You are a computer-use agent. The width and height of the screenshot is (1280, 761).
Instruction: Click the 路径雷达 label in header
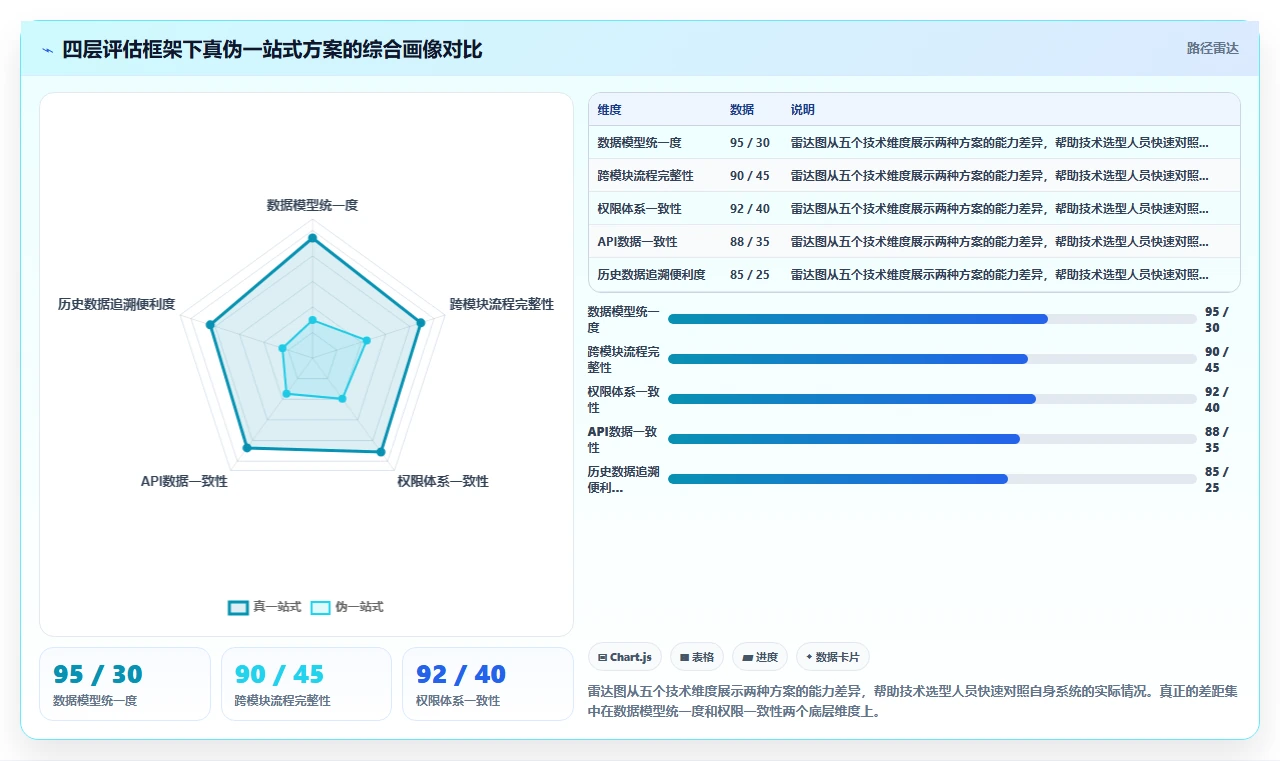point(1212,48)
